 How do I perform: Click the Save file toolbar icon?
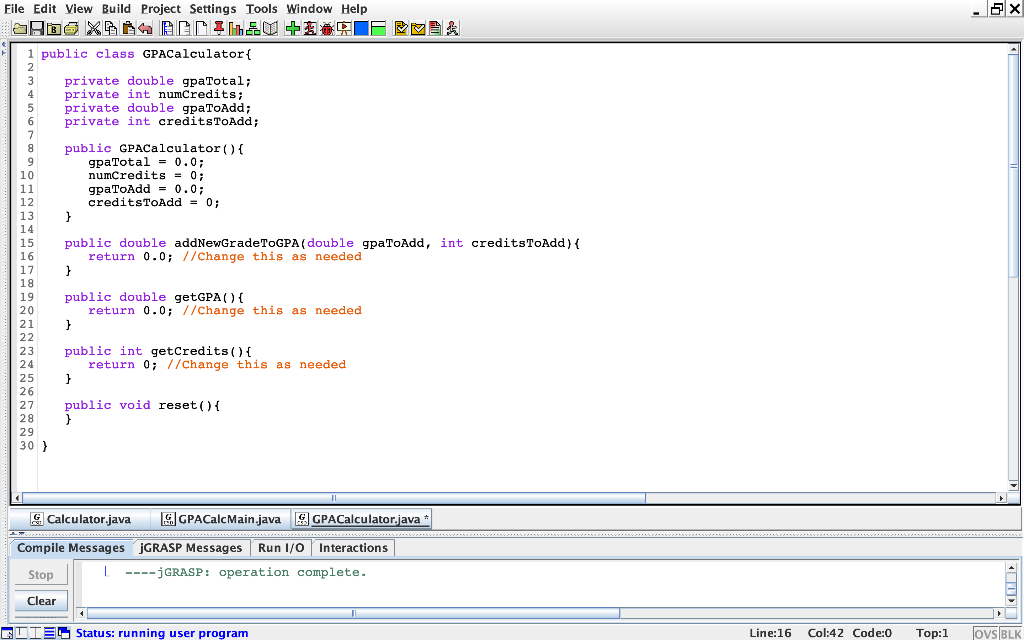[36, 28]
